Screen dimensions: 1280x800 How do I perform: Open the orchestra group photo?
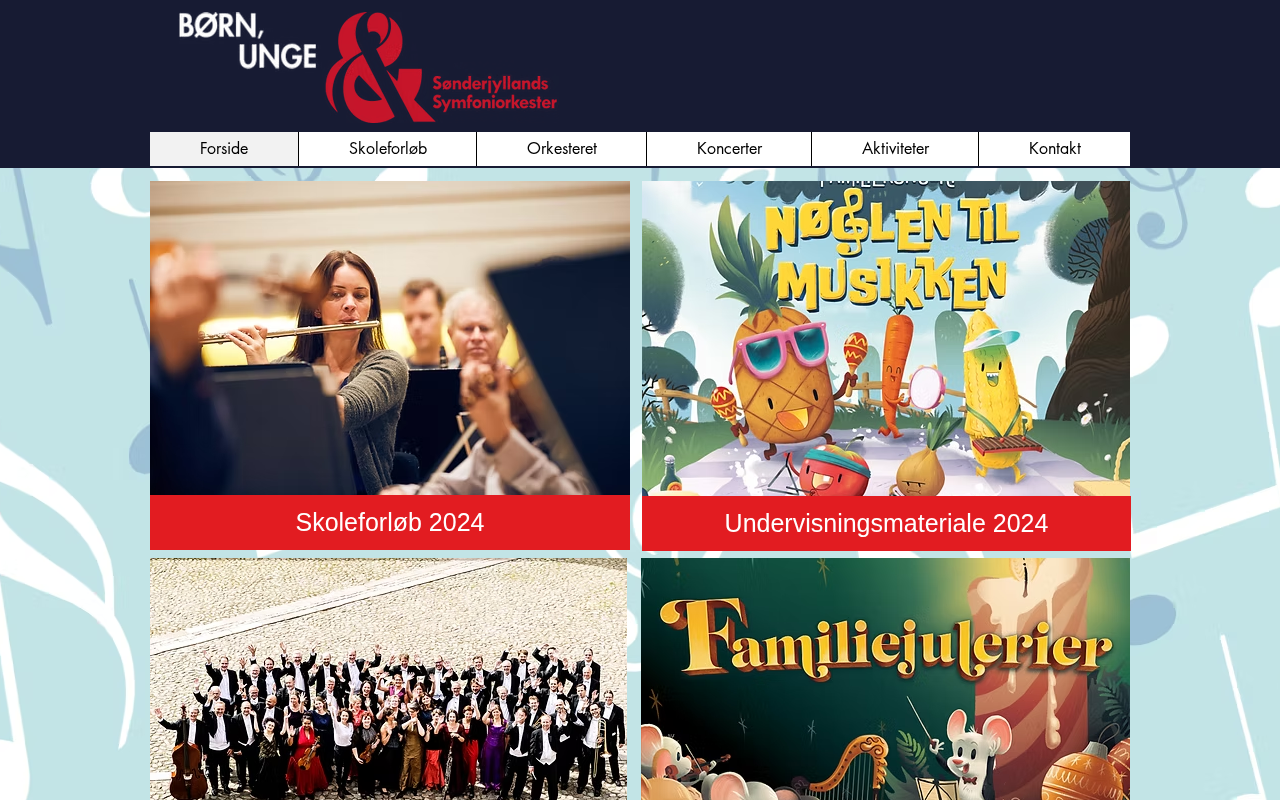(x=388, y=679)
